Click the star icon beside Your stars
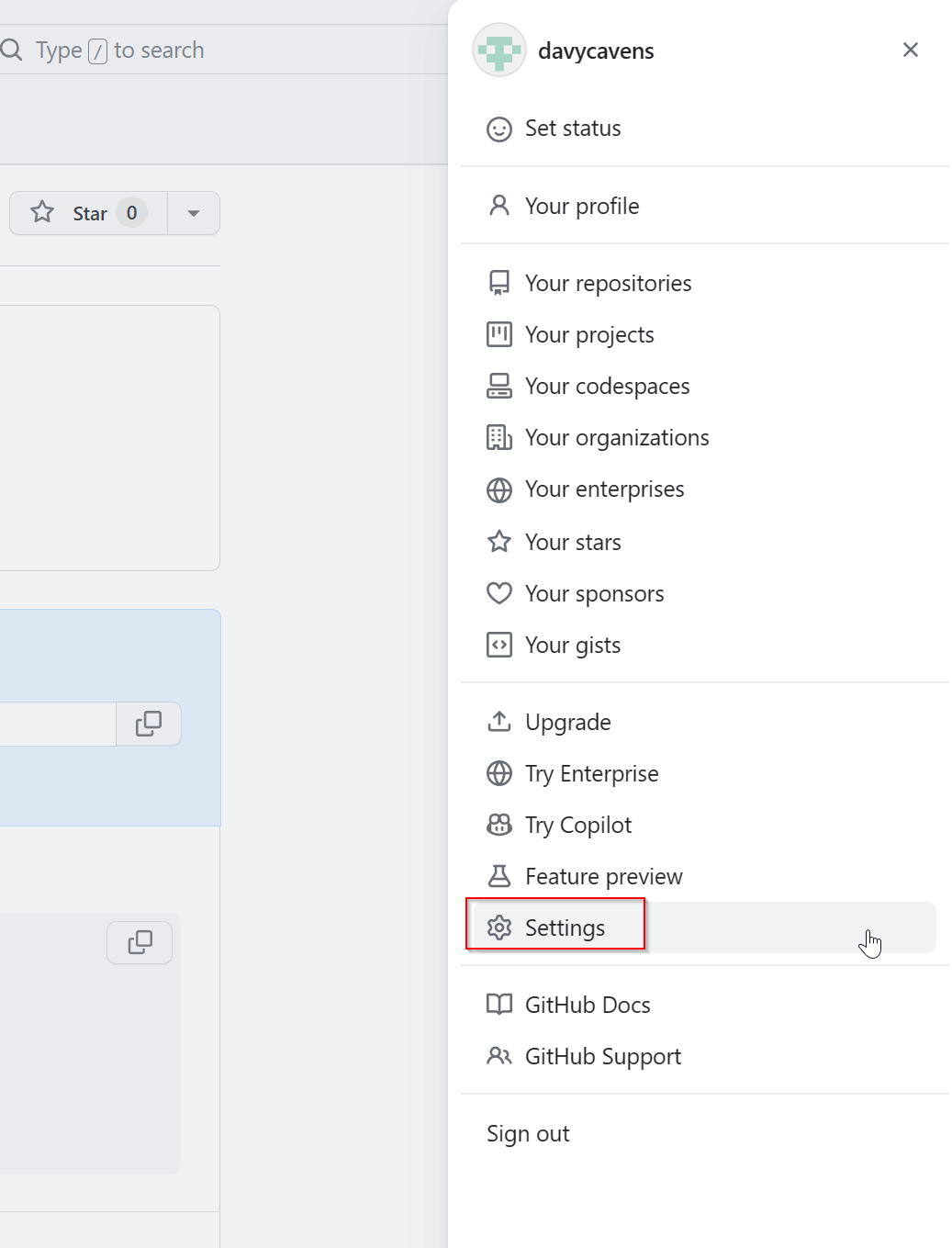Screen dimensions: 952x1248 point(499,542)
